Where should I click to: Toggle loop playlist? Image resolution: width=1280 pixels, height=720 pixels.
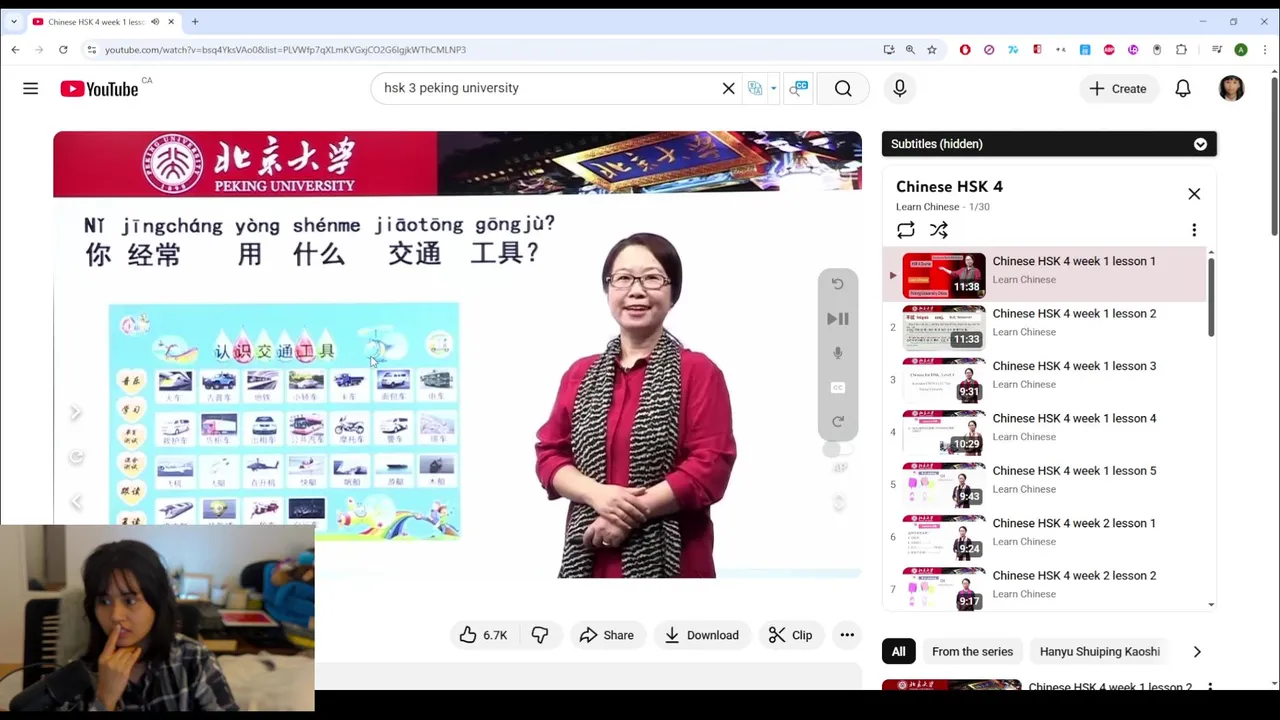pyautogui.click(x=906, y=230)
